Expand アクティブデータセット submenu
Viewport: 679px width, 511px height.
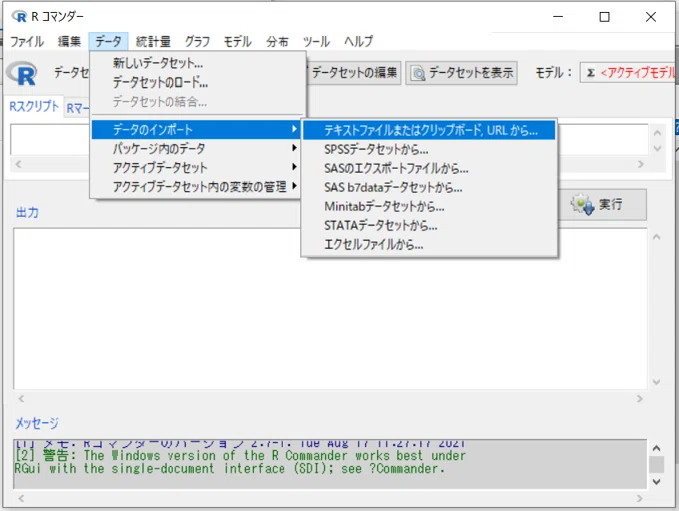(x=196, y=168)
